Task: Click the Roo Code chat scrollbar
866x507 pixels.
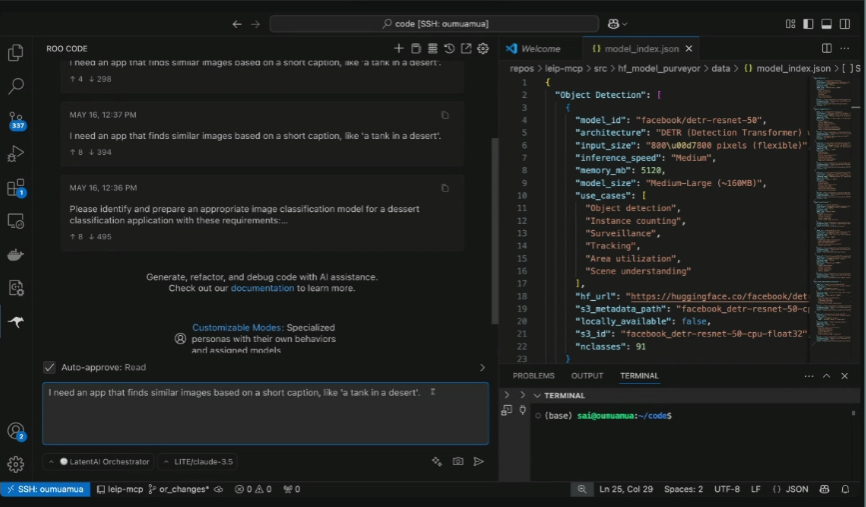Action: [x=495, y=232]
